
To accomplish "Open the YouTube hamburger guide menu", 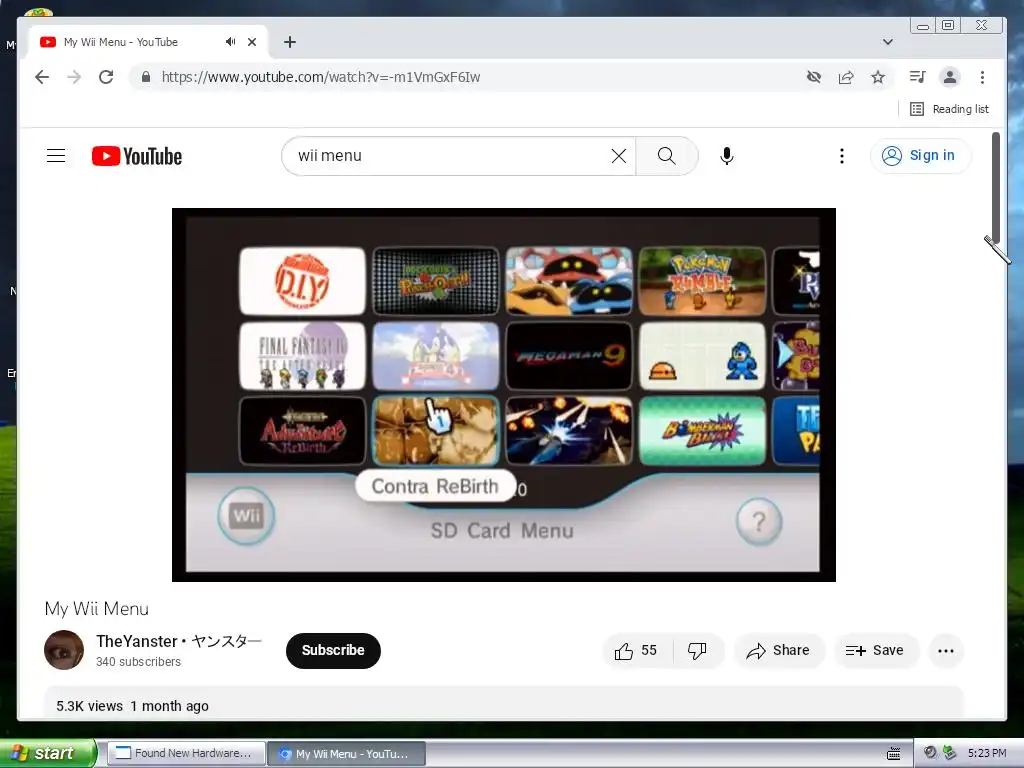I will pos(56,155).
